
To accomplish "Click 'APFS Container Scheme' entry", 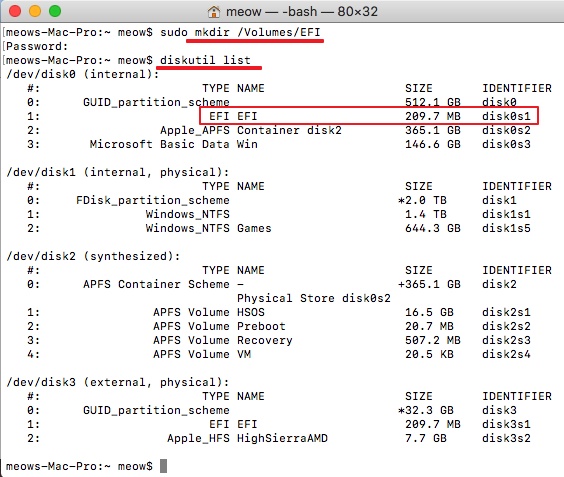I will coord(156,285).
